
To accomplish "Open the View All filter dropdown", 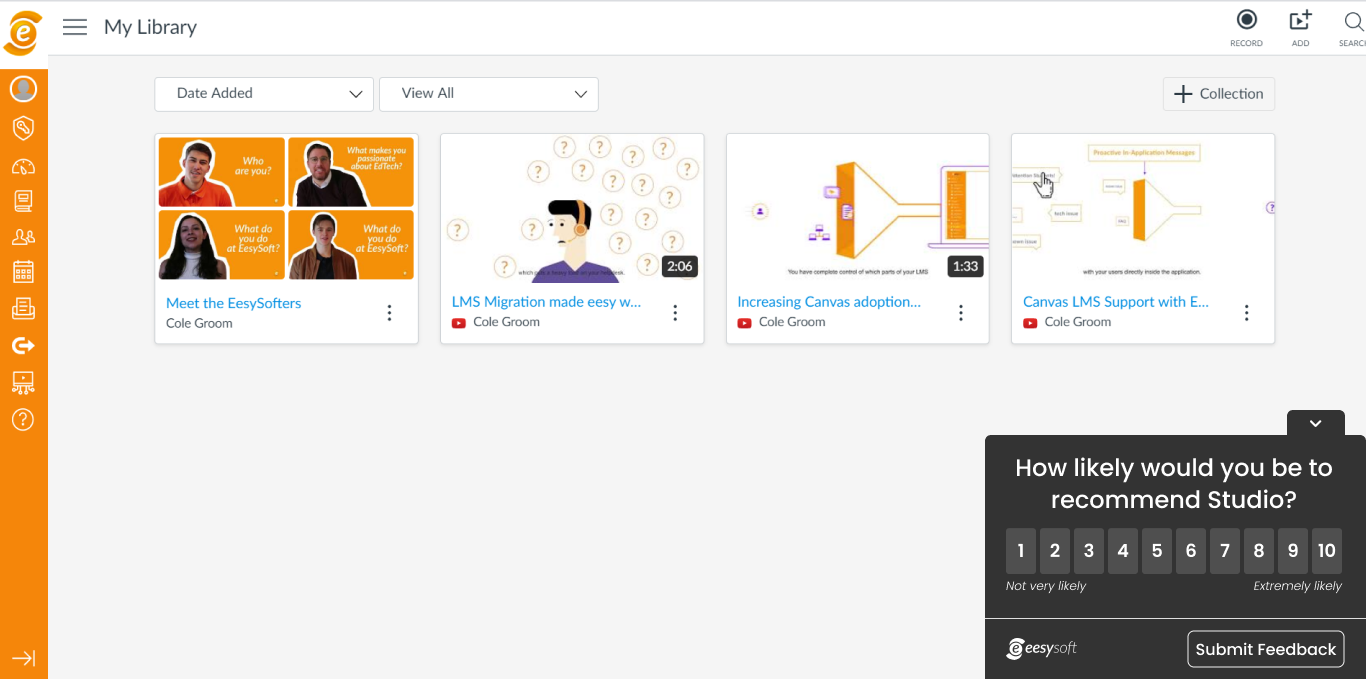I will click(489, 94).
